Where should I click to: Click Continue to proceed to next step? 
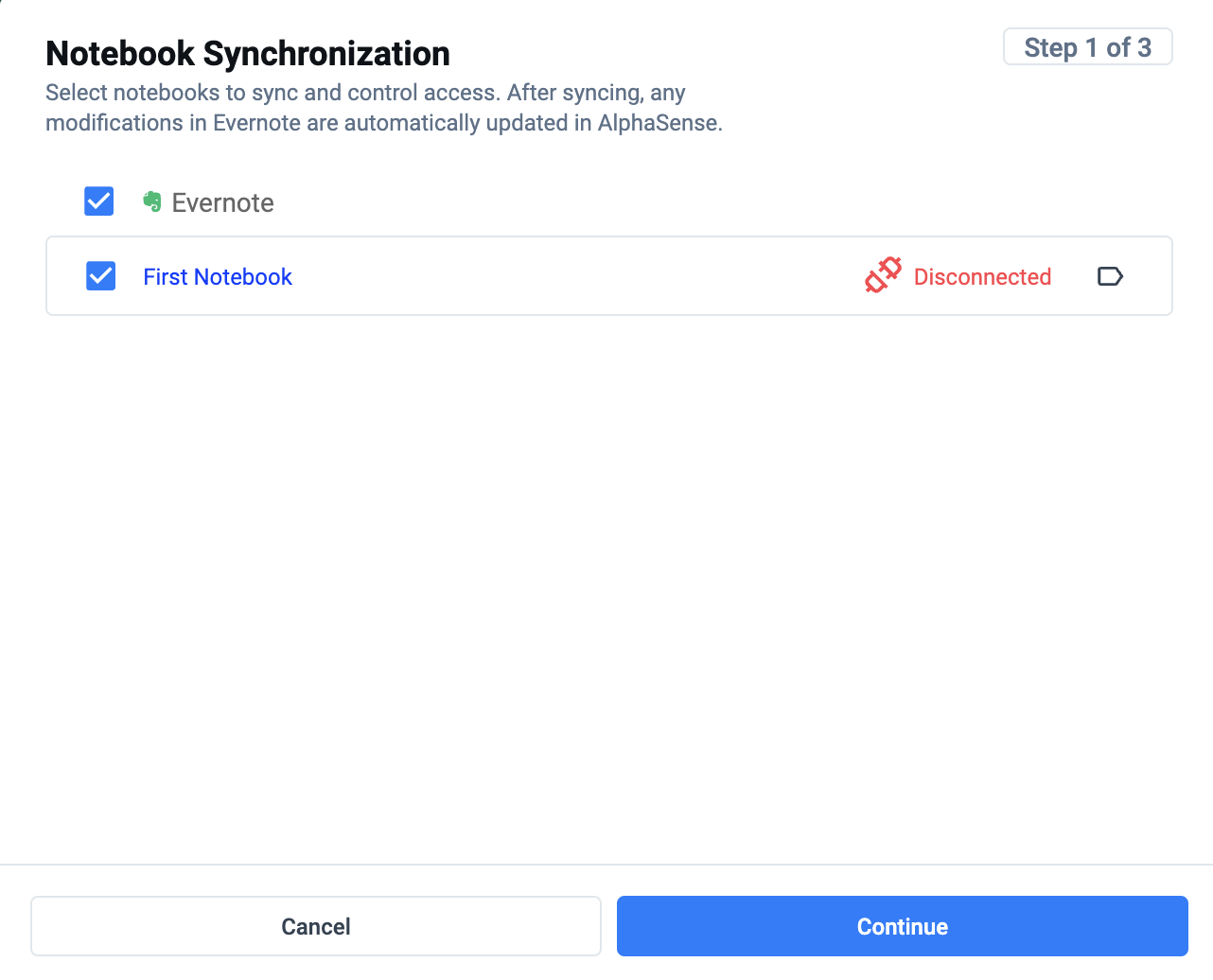pos(902,926)
